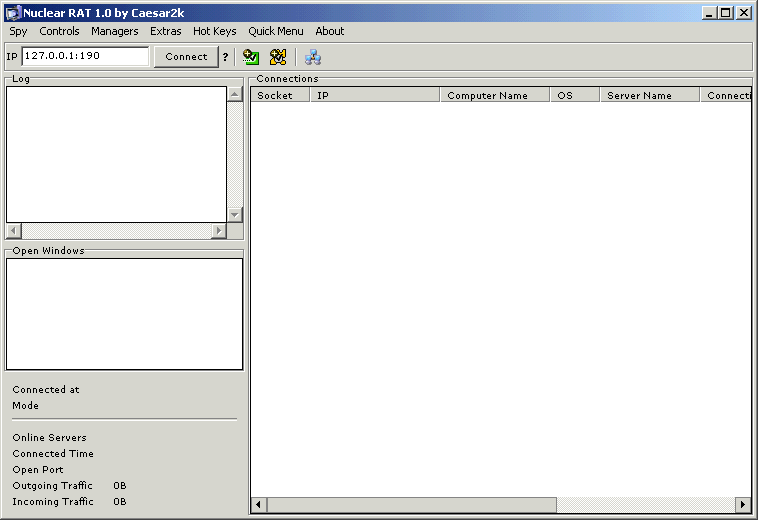The width and height of the screenshot is (758, 520).
Task: Click the green checkmark toolbar icon
Action: 251,57
